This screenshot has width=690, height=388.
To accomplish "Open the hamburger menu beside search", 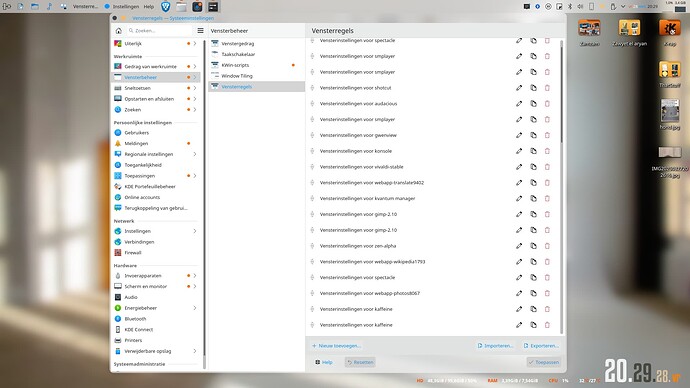I will [x=200, y=31].
